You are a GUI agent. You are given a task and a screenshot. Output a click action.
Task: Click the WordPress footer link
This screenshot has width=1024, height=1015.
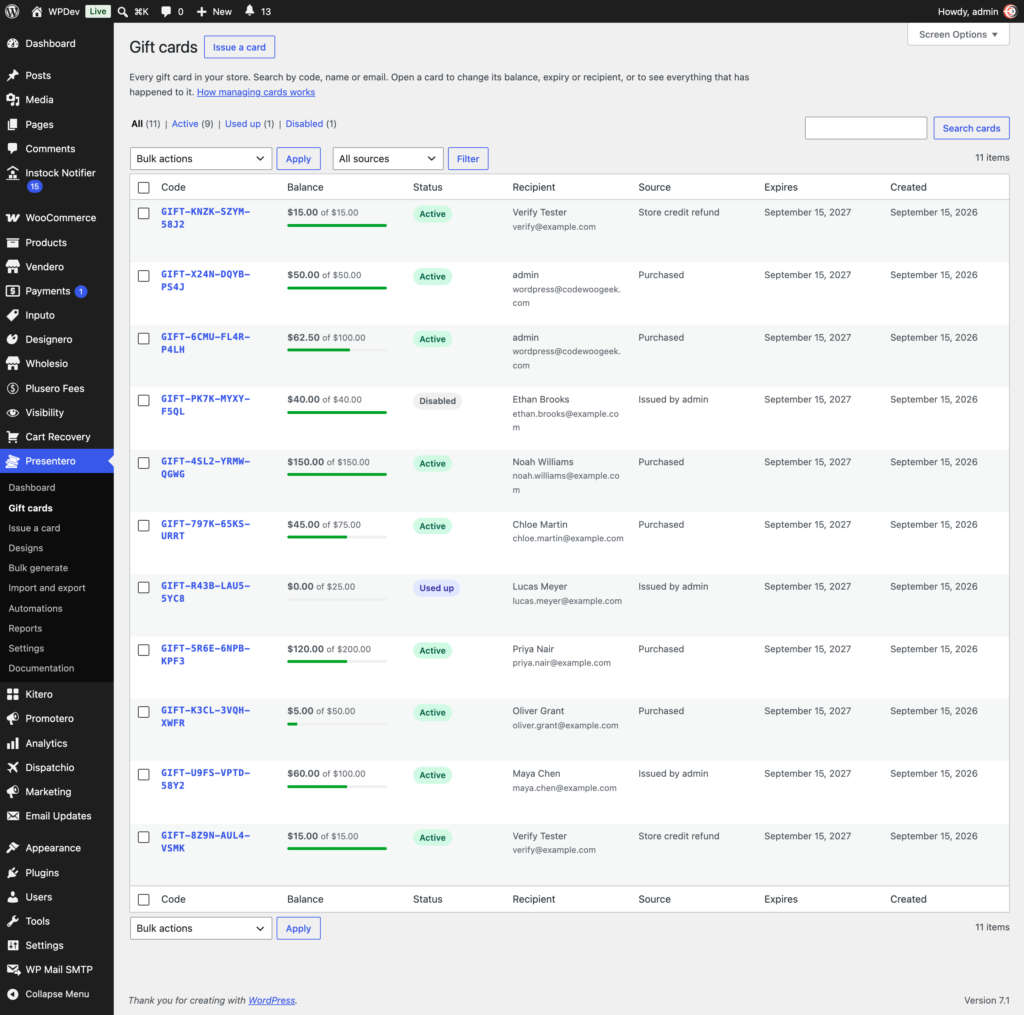(272, 1001)
